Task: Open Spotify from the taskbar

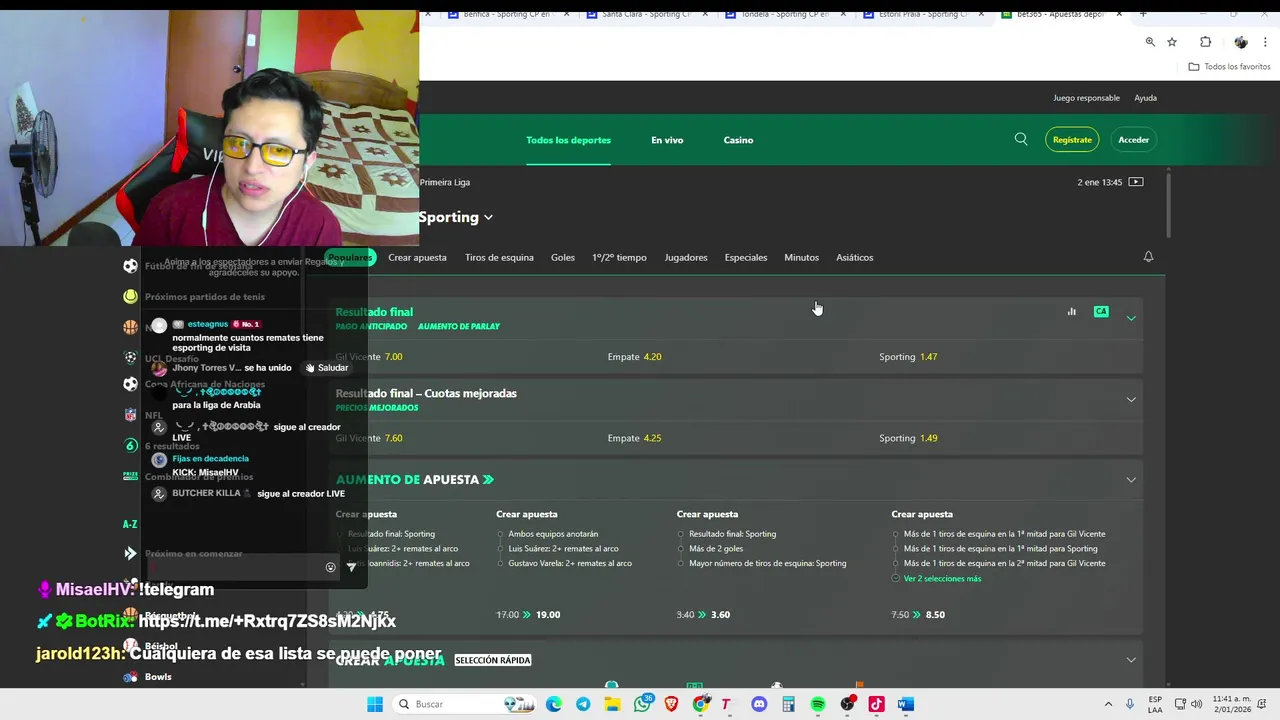Action: (818, 704)
